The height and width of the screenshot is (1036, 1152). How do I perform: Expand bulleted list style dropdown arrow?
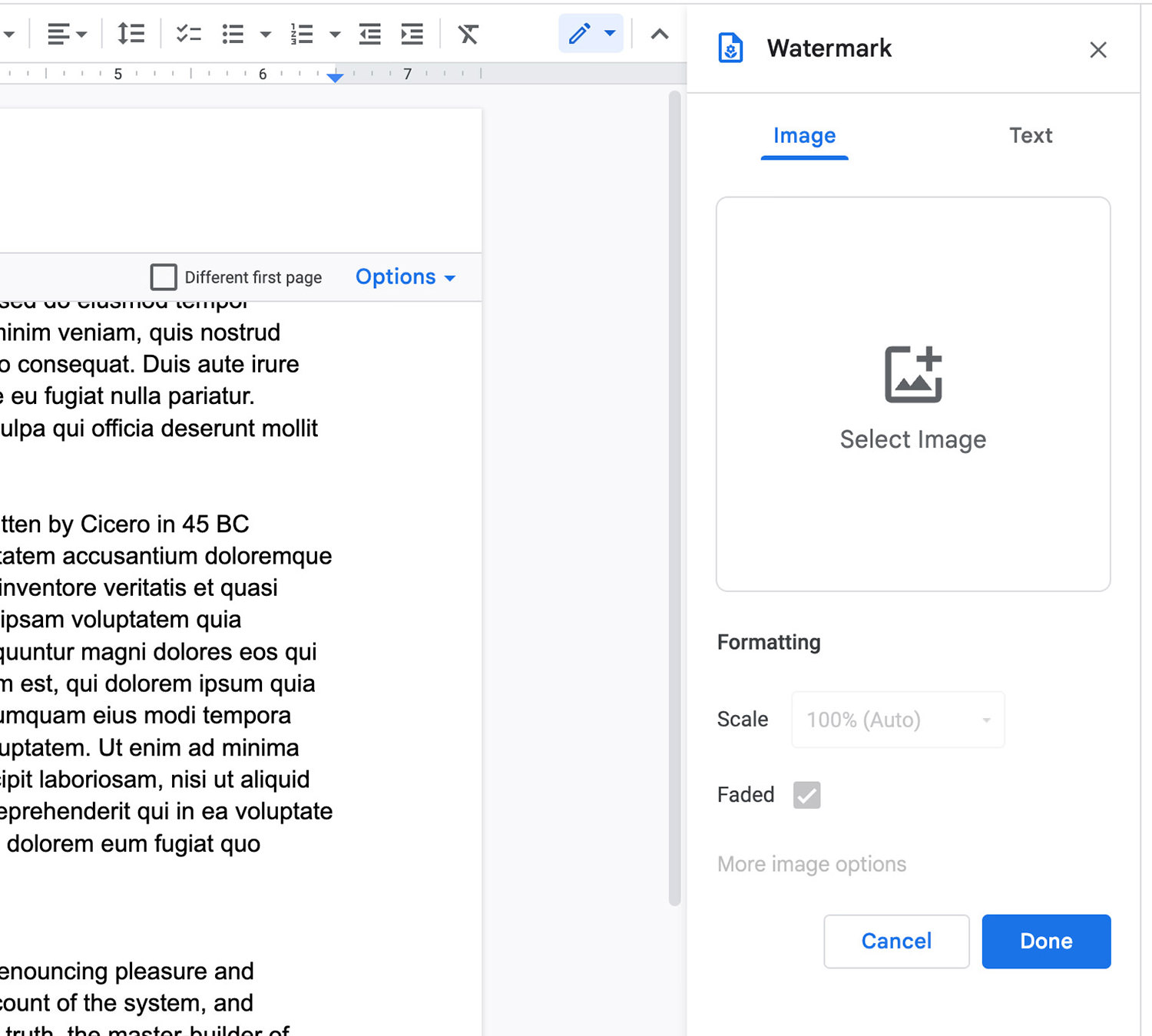pyautogui.click(x=266, y=34)
